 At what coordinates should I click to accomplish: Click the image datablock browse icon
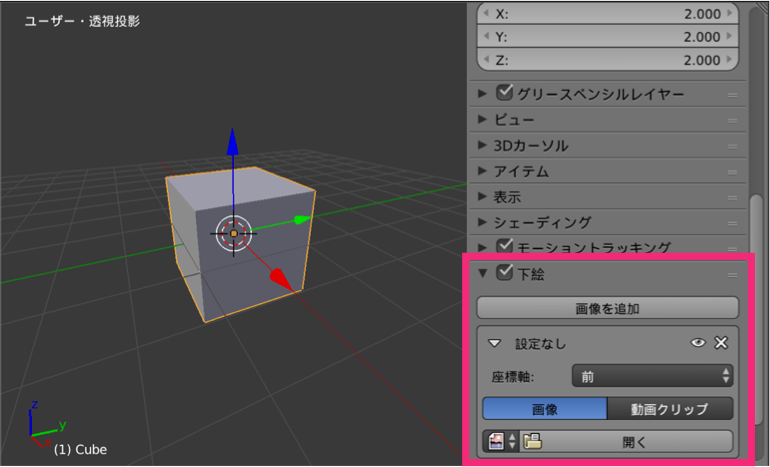point(499,441)
